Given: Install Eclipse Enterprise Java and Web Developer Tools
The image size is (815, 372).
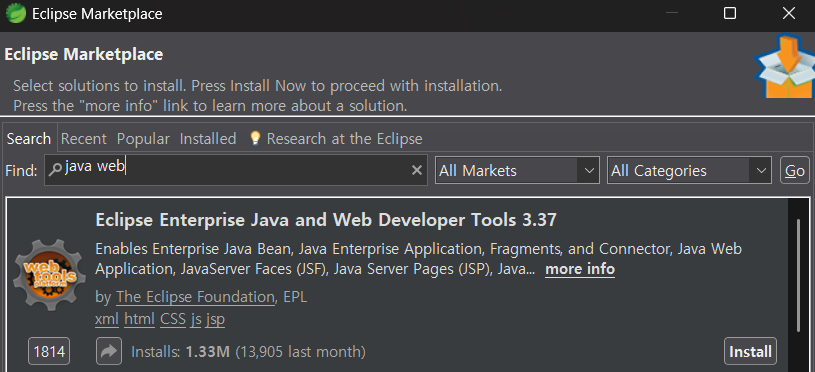Looking at the screenshot, I should click(x=750, y=352).
